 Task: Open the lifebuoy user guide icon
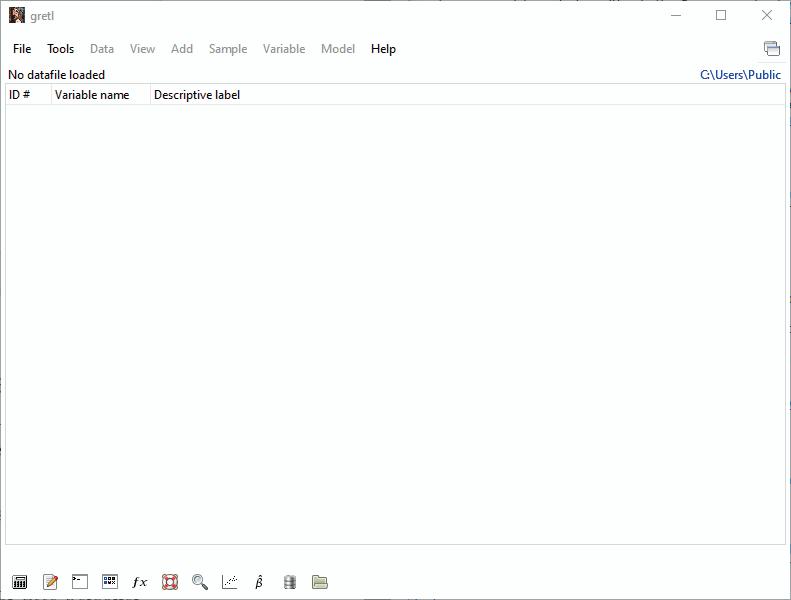click(x=170, y=582)
